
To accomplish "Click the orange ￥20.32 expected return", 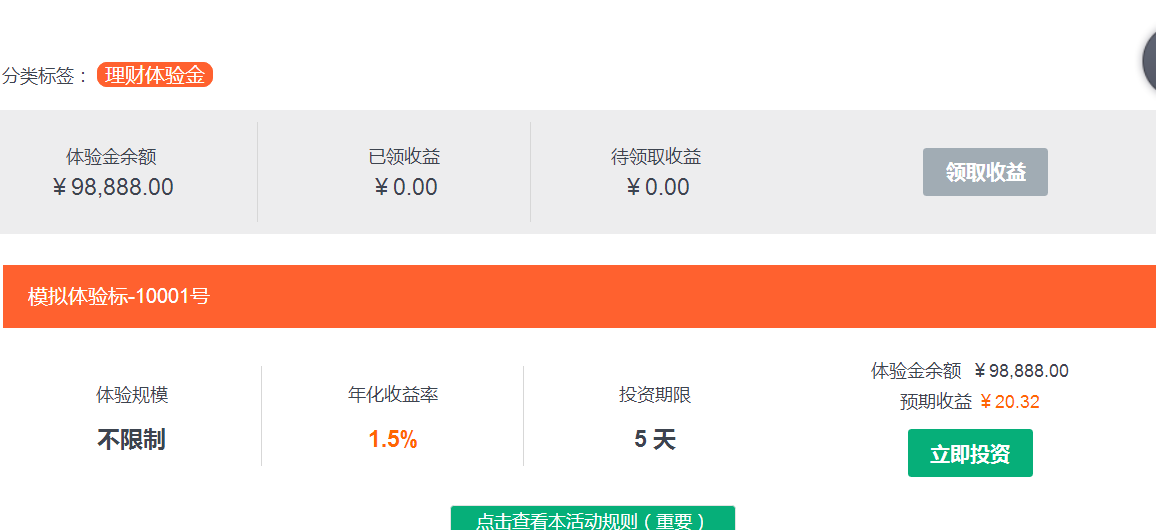I will point(1010,402).
